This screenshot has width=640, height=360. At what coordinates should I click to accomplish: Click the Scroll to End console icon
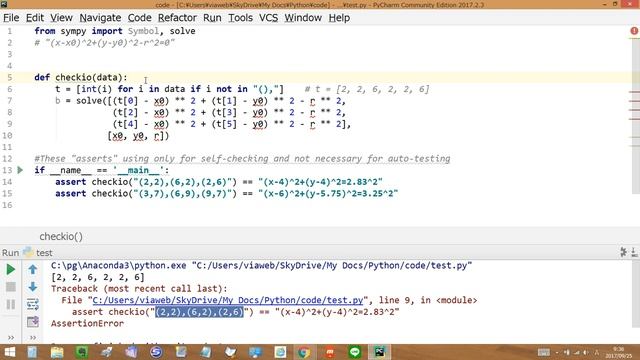[x=33, y=322]
